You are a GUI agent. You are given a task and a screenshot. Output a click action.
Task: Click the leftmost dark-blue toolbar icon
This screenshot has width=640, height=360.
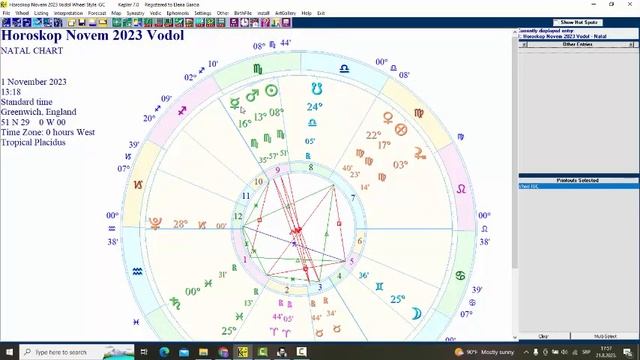click(x=6, y=22)
